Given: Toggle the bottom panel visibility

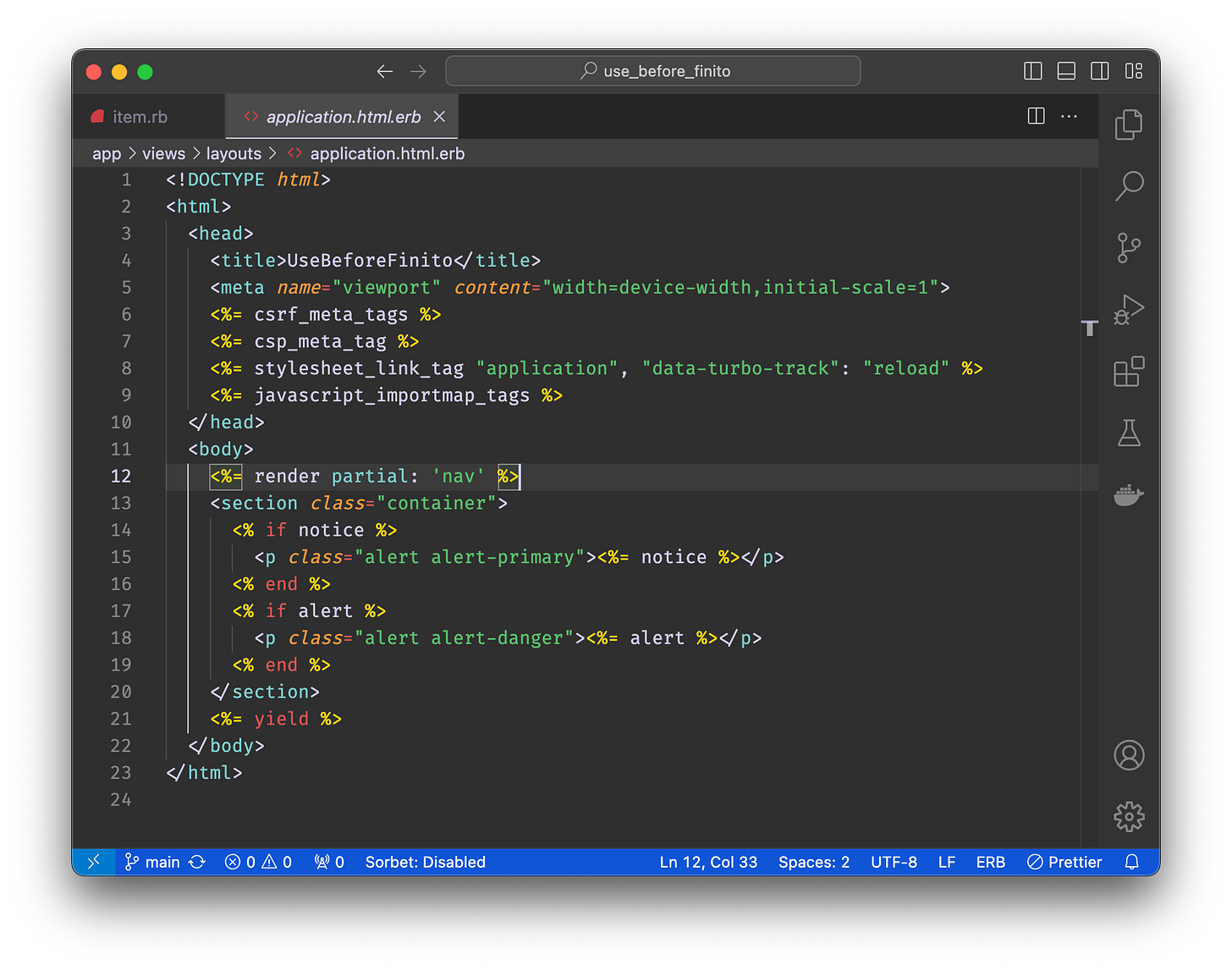Looking at the screenshot, I should pyautogui.click(x=1065, y=71).
